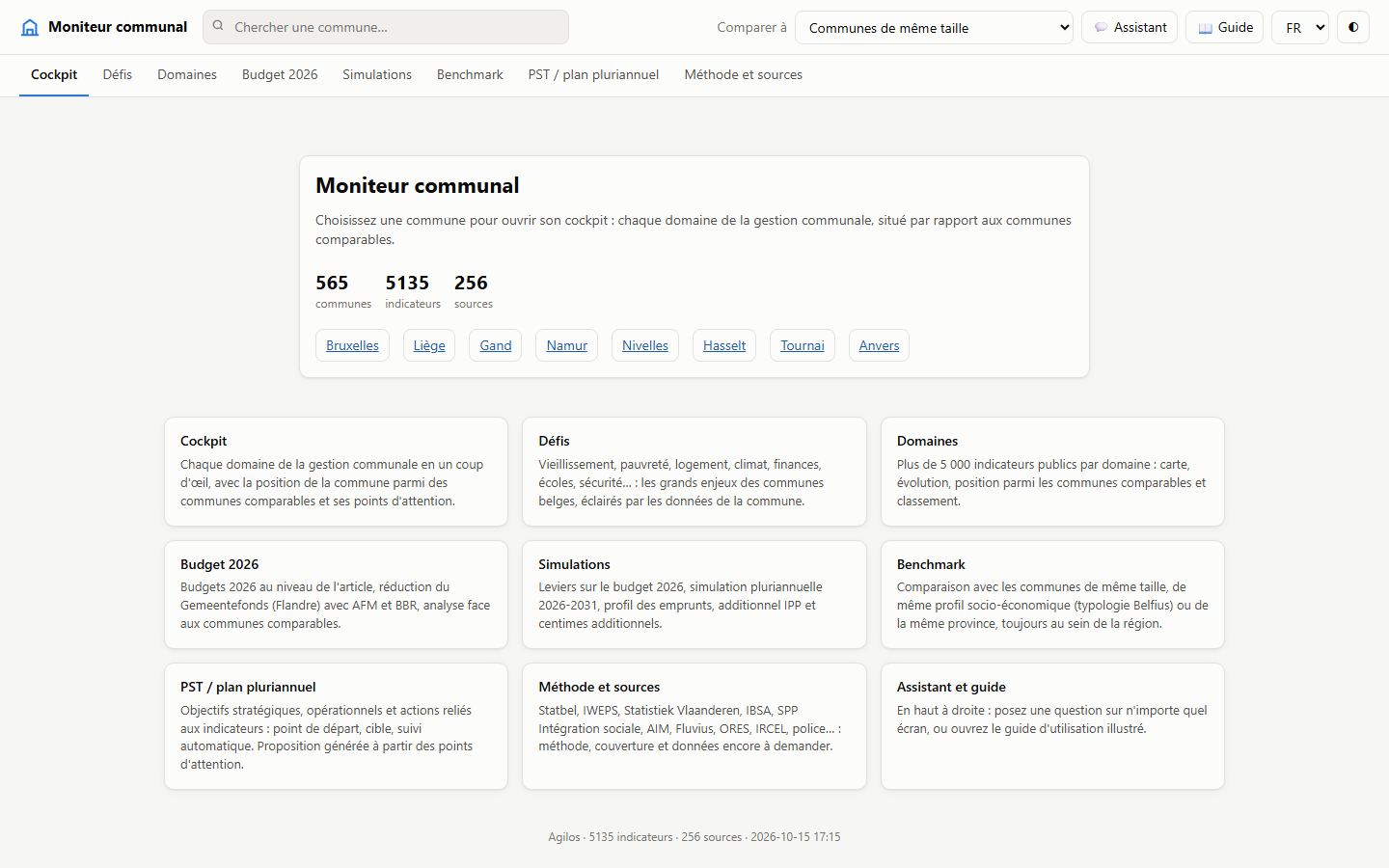This screenshot has width=1389, height=868.
Task: Open the Assistant chat button
Action: tap(1130, 27)
